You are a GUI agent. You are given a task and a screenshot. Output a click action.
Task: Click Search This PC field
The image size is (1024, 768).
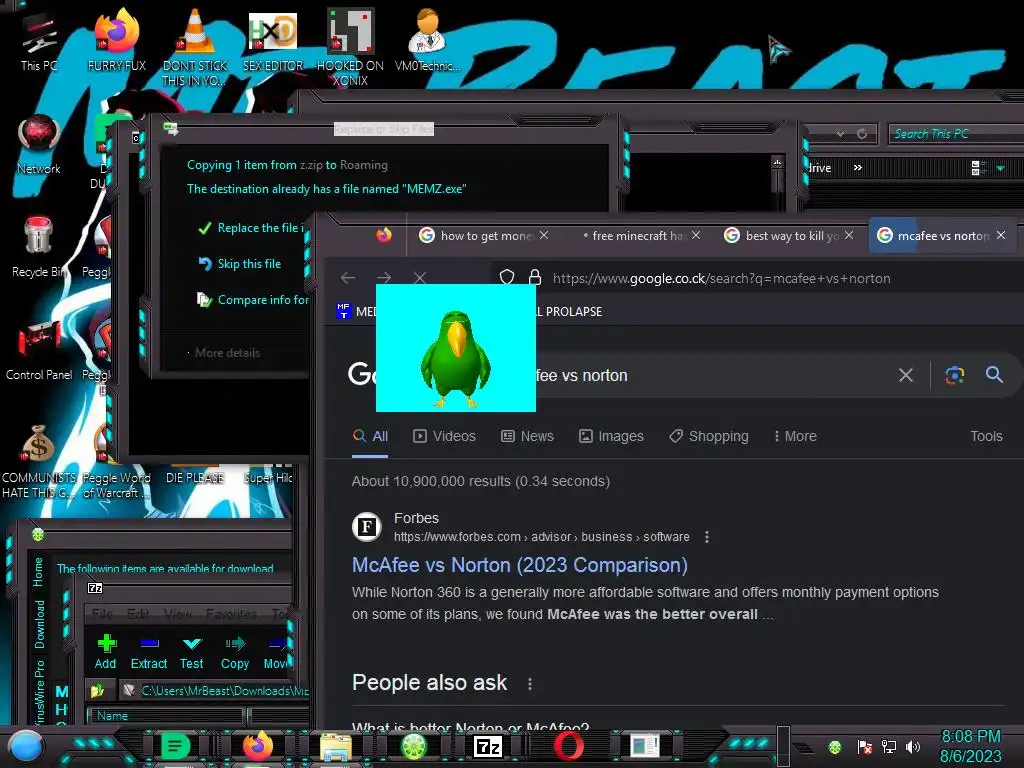coord(955,134)
